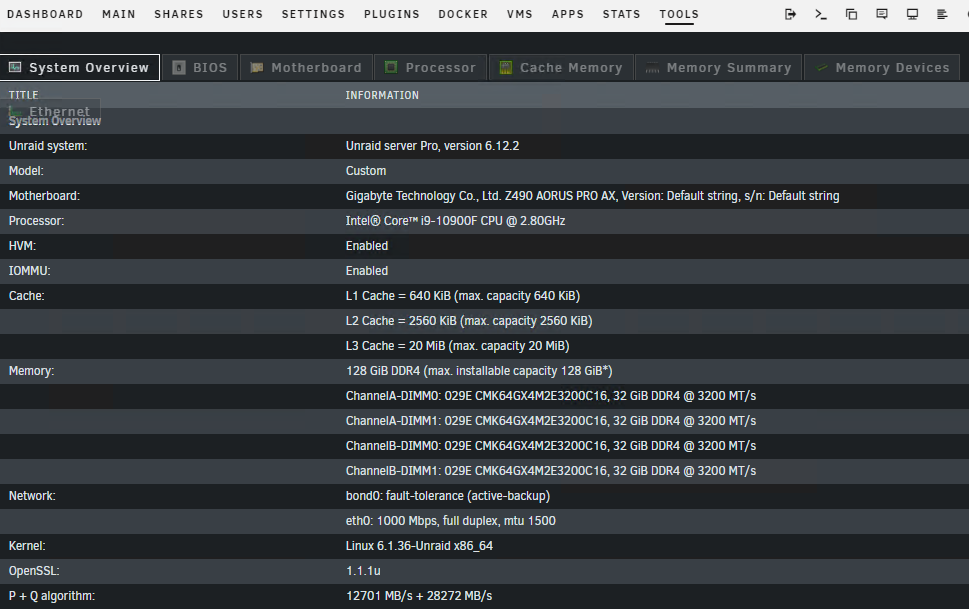Navigate to the Settings menu

[x=313, y=14]
